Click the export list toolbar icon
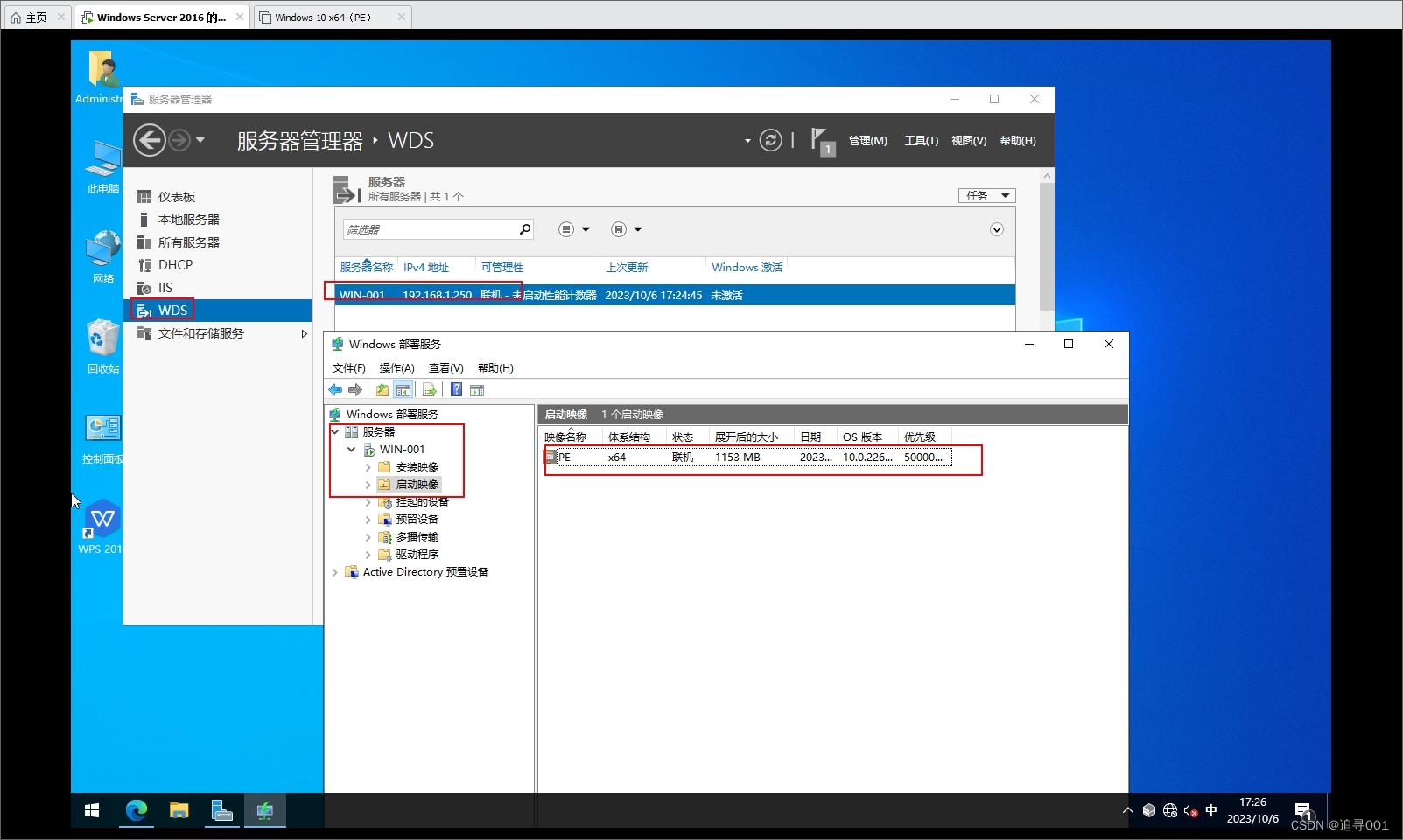This screenshot has width=1403, height=840. (429, 390)
